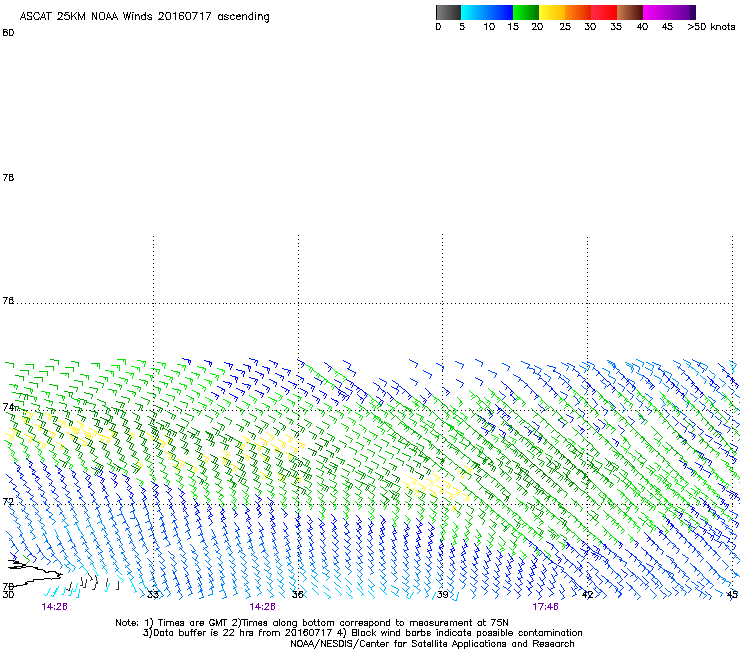The image size is (740, 650).
Task: Click the title 'ASCAT 25KM NOAA Winds 20160717 ascending'
Action: point(144,17)
